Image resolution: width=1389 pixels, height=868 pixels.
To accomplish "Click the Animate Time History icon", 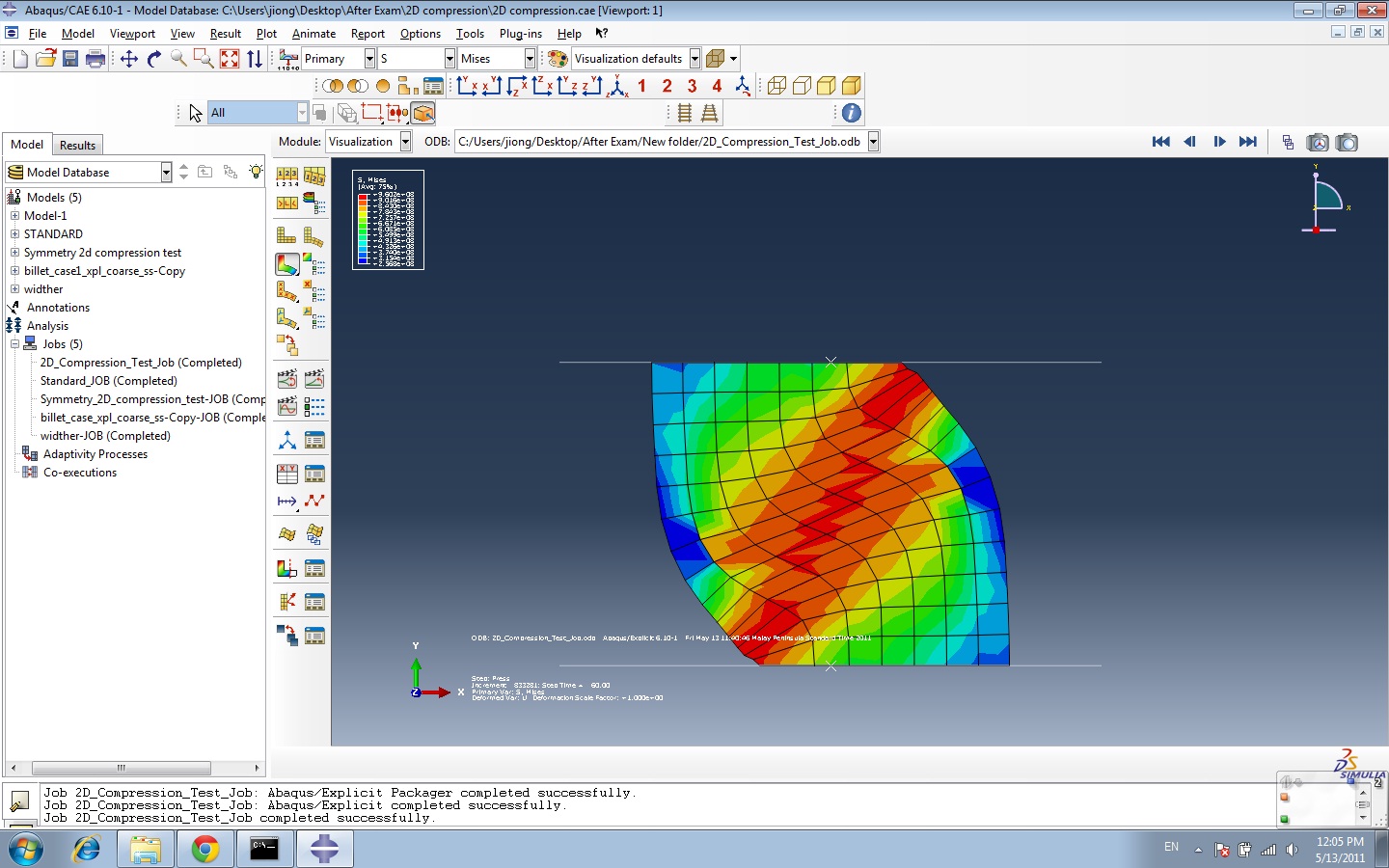I will 314,379.
